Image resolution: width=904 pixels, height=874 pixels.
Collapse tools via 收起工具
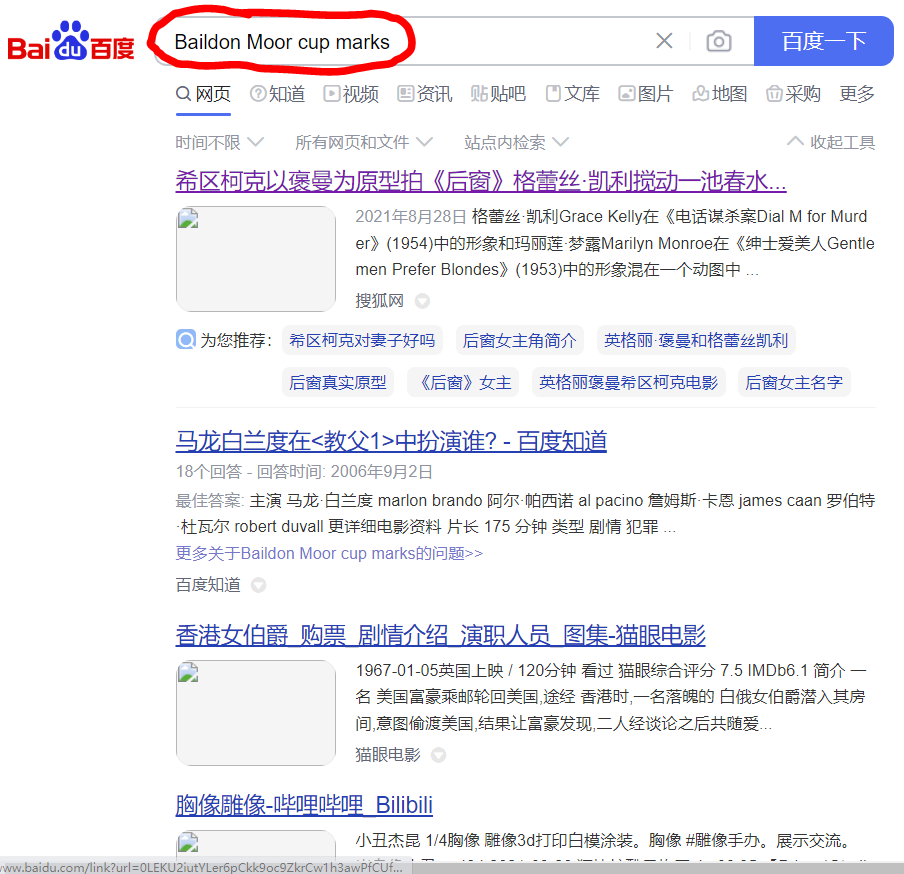(831, 142)
